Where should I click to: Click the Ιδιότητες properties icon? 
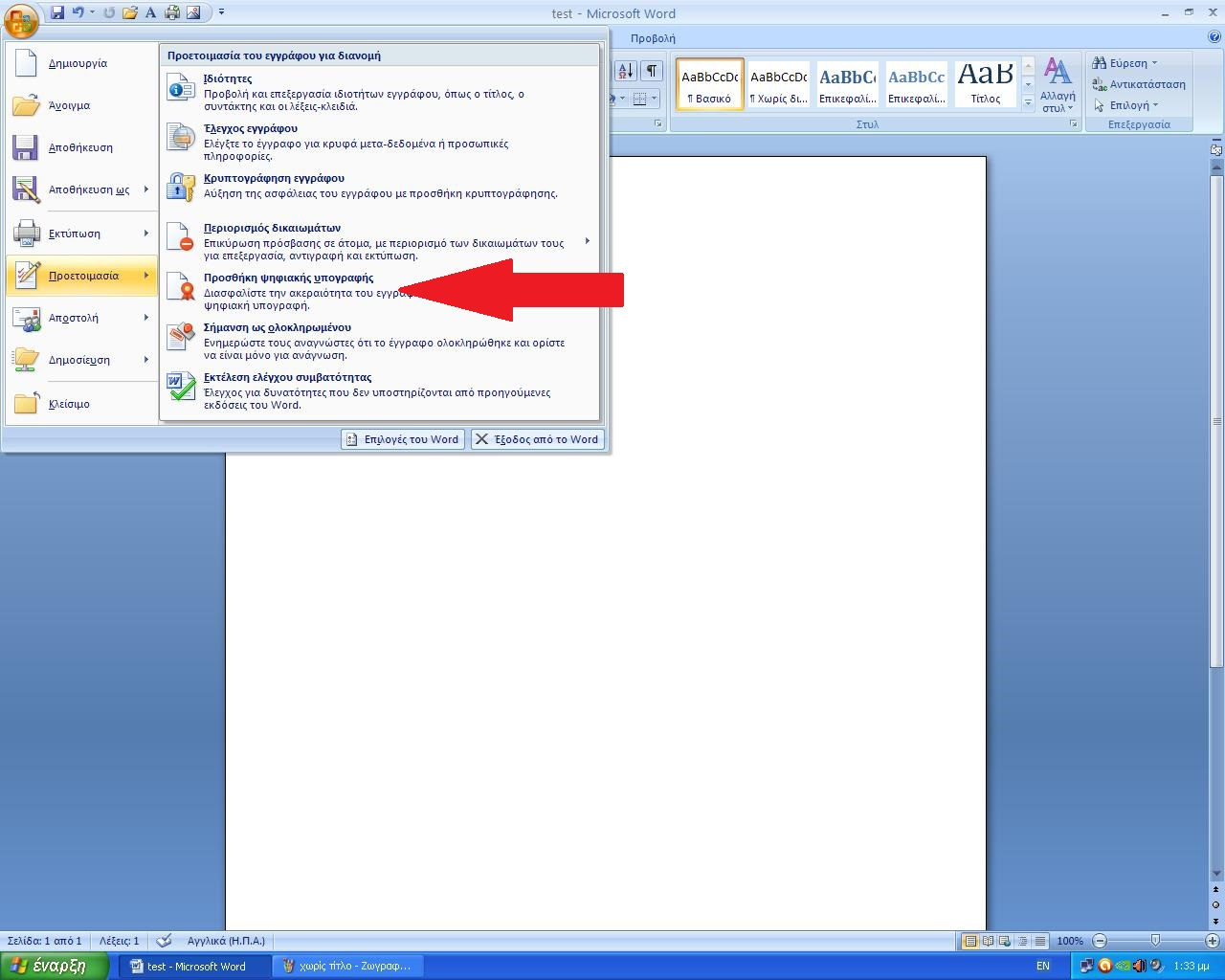[x=181, y=88]
